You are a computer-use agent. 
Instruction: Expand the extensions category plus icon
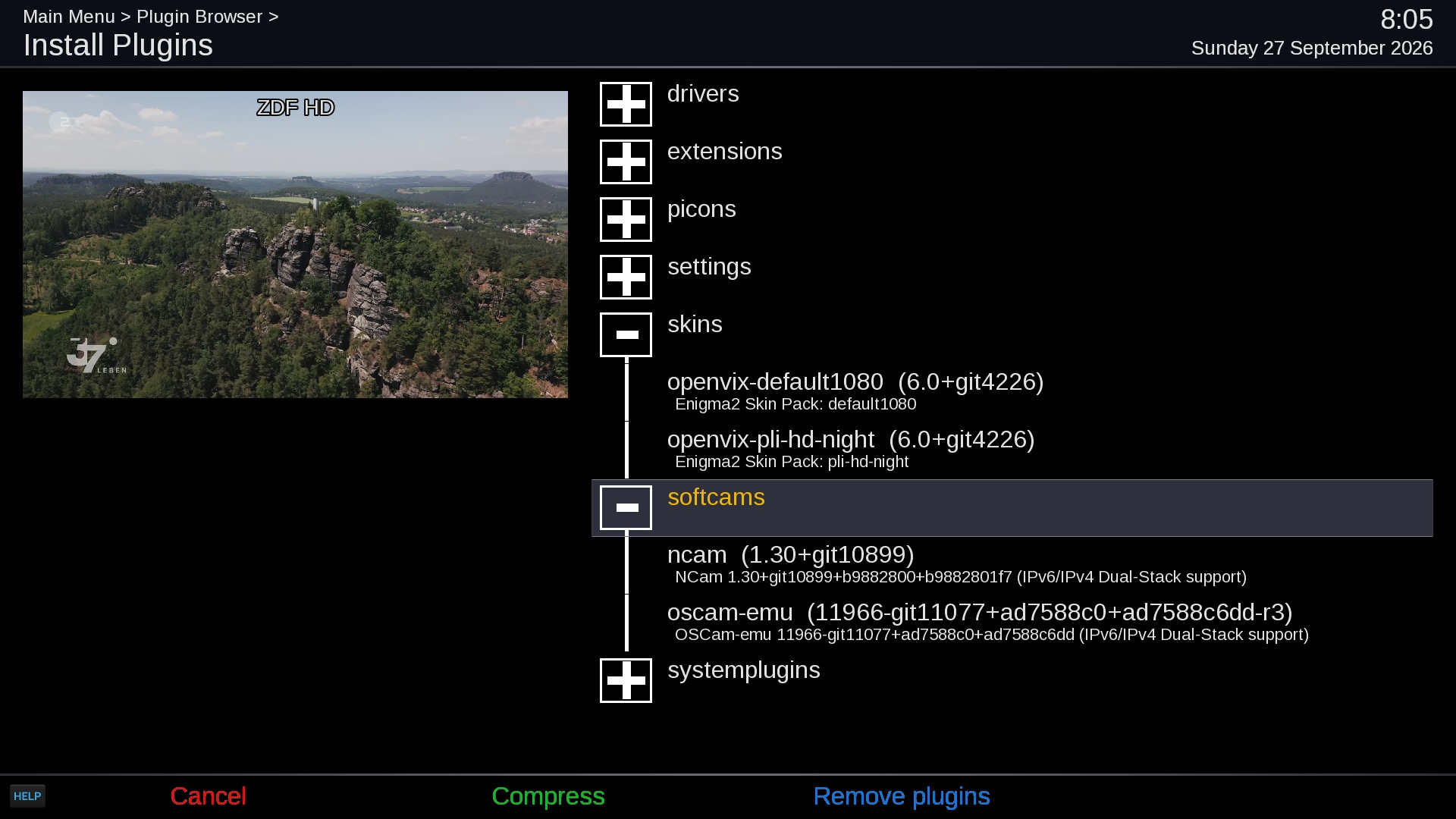point(626,162)
